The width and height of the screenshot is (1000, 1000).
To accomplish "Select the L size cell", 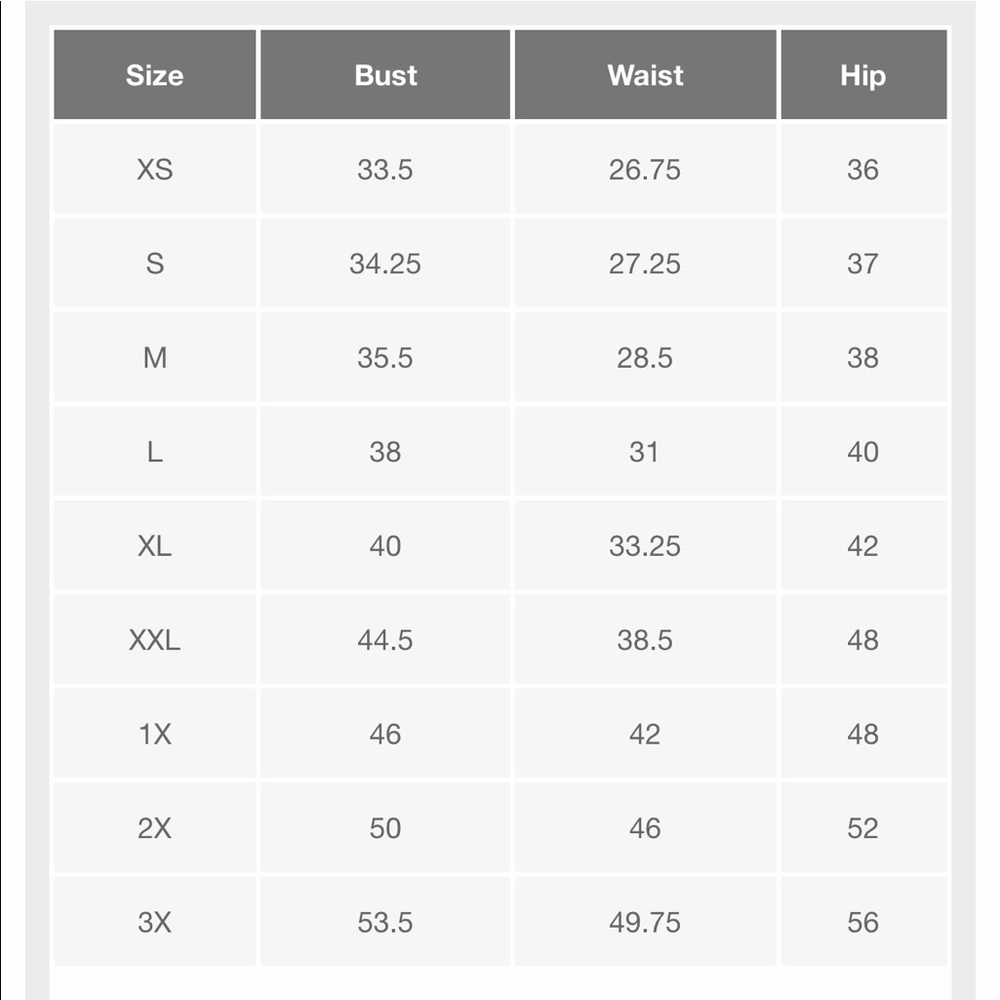I will (154, 452).
